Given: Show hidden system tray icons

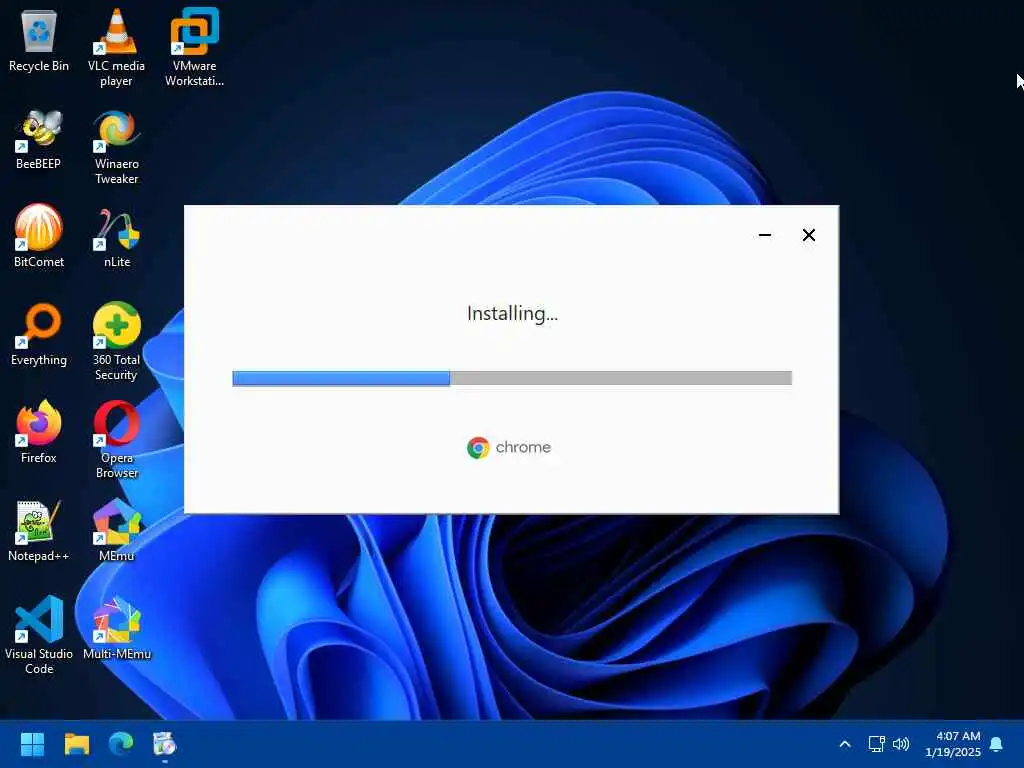Looking at the screenshot, I should [x=844, y=744].
